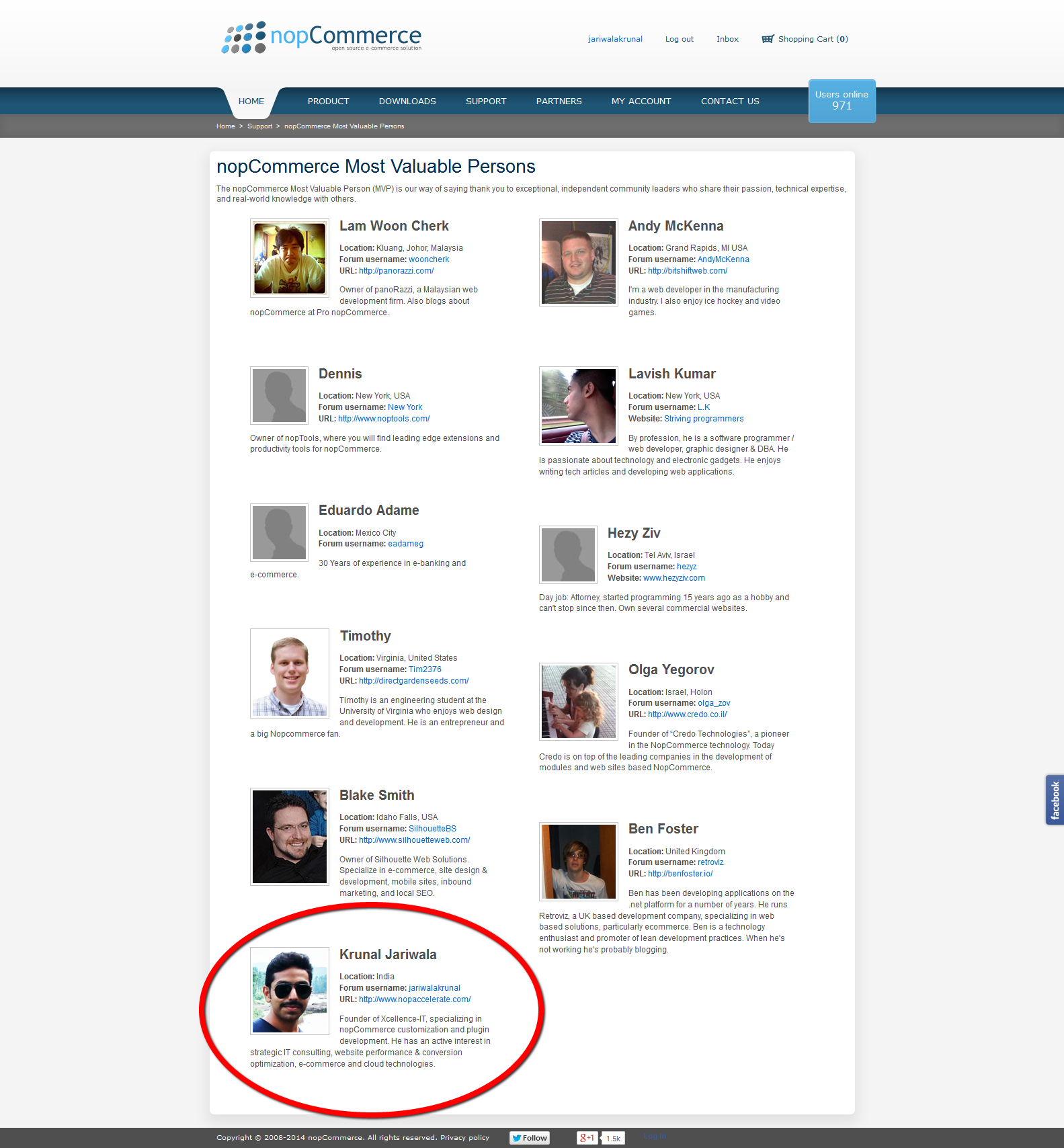This screenshot has height=1148, width=1064.
Task: Click Lam Woon Cherk's photo
Action: tap(290, 258)
